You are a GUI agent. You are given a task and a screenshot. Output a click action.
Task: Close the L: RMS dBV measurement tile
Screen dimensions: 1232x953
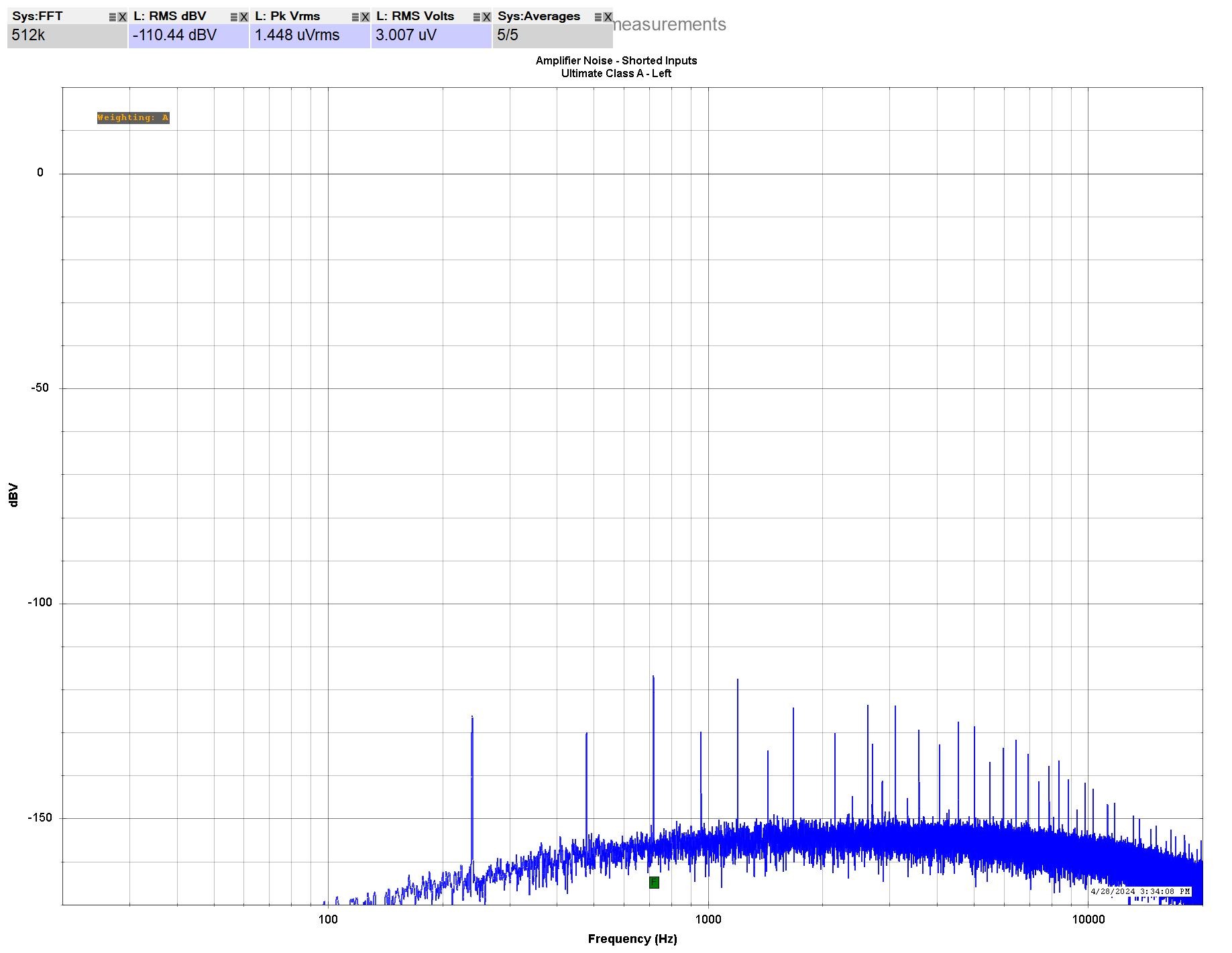tap(243, 17)
